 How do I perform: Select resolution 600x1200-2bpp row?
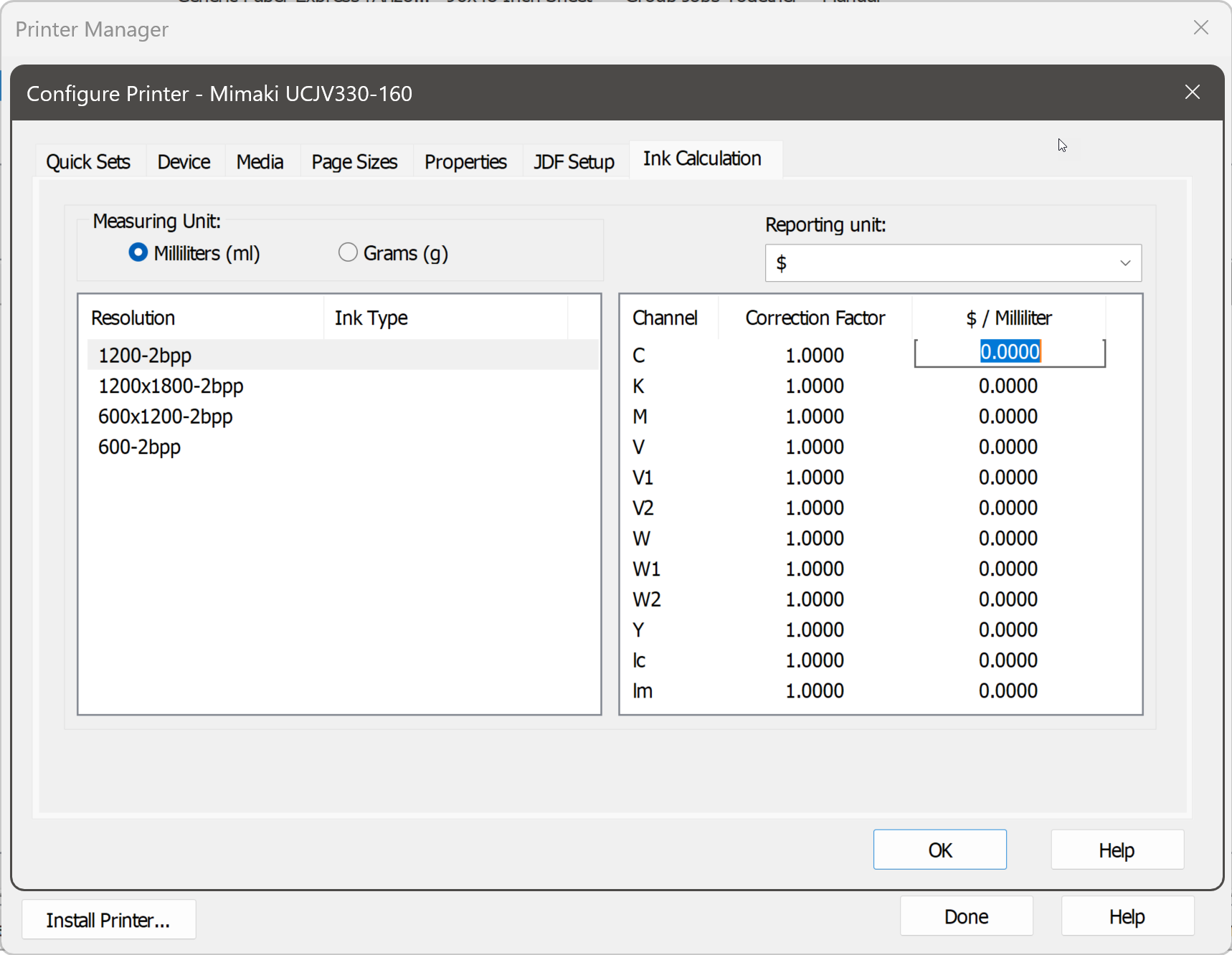343,417
